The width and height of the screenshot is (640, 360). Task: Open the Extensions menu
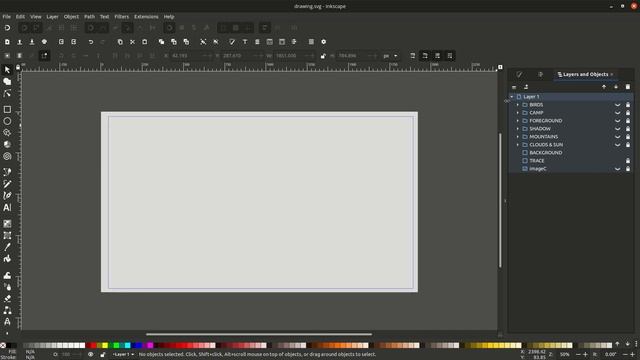tap(146, 17)
